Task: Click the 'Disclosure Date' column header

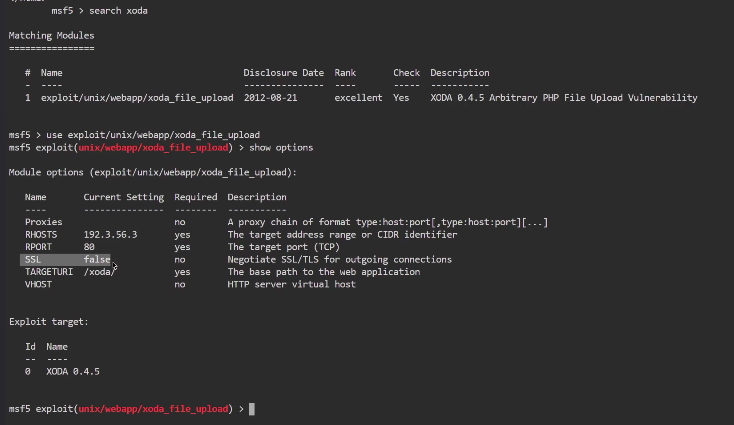Action: pos(283,73)
